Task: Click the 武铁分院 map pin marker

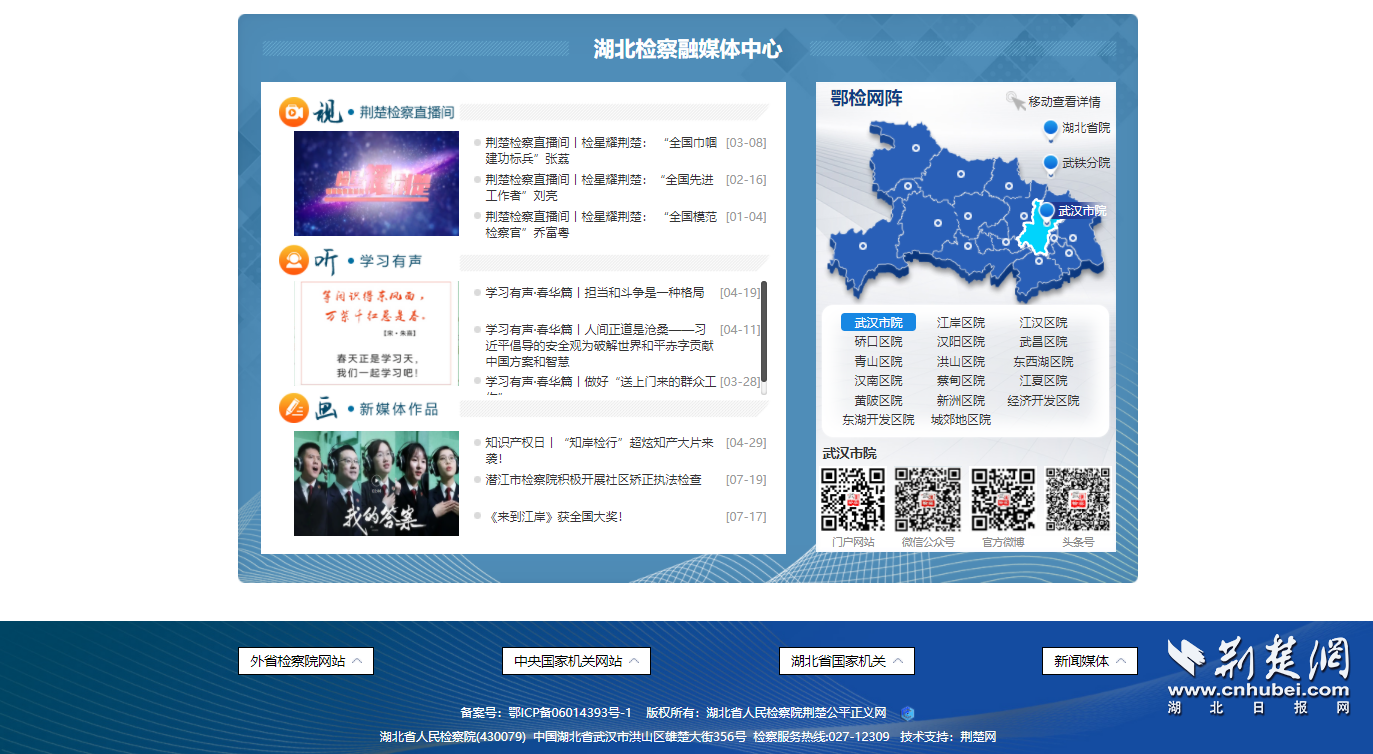Action: coord(1050,164)
